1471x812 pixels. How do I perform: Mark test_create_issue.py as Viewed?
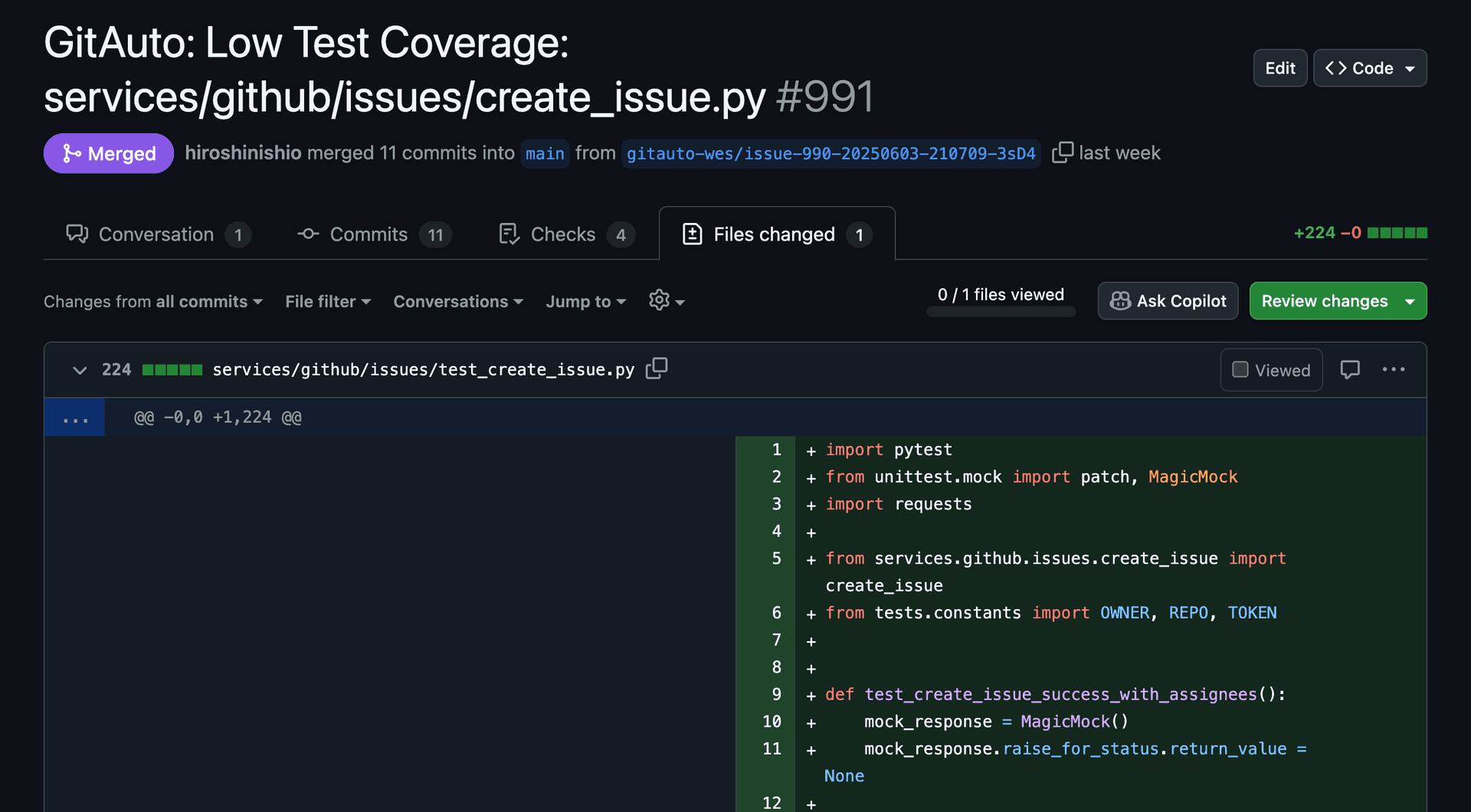point(1271,370)
